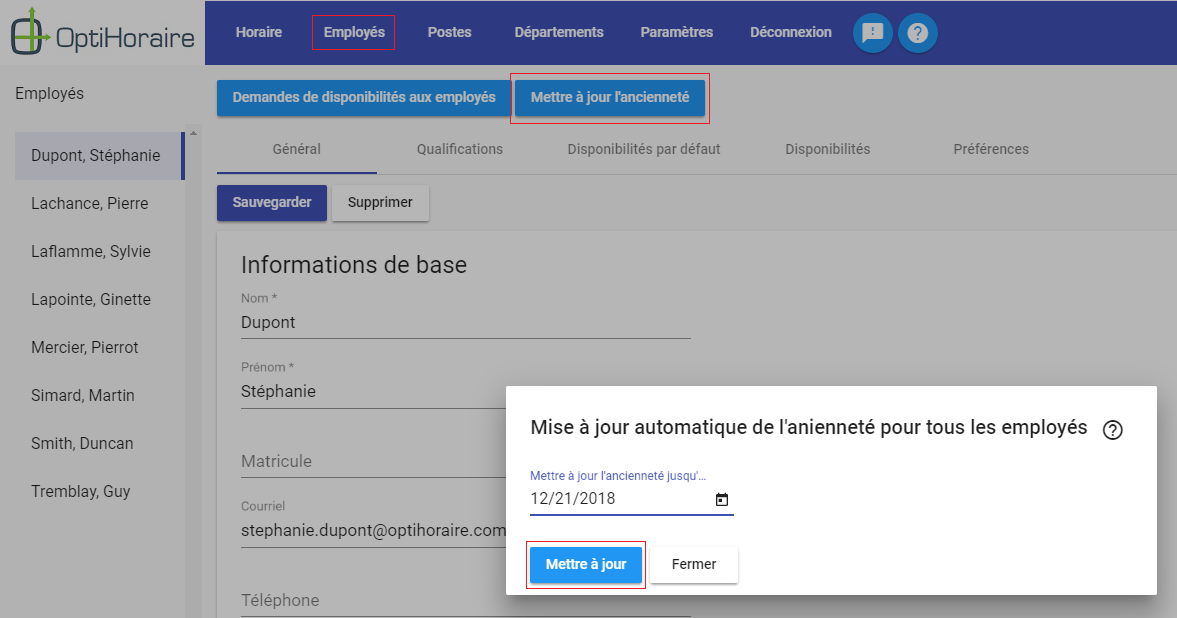
Task: Focus the Prénom field containing Stéphanie
Action: tap(373, 392)
